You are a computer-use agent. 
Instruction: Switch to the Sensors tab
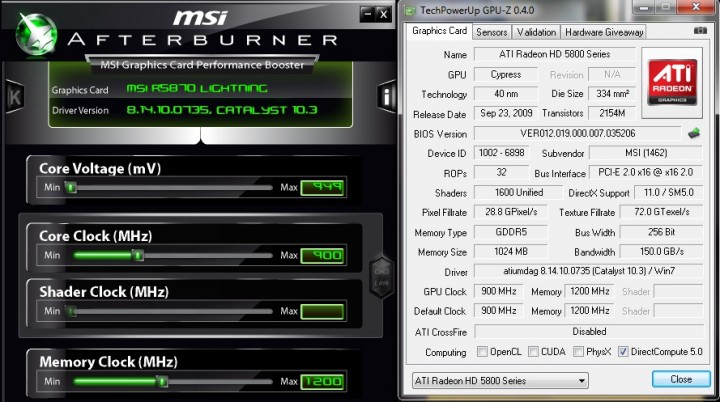[x=491, y=32]
